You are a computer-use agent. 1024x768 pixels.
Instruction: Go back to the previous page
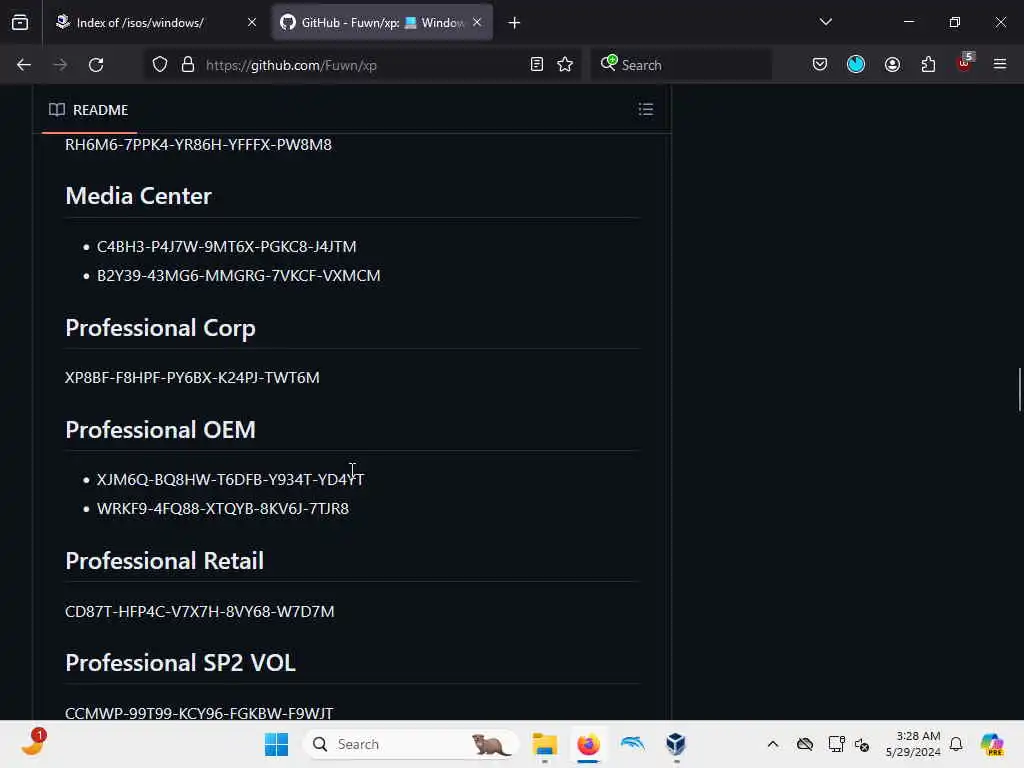(x=24, y=65)
